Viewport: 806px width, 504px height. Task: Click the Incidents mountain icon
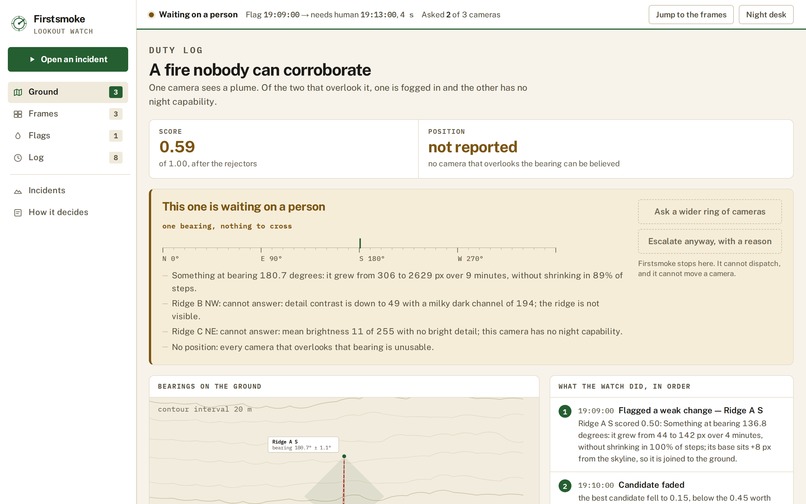(x=18, y=191)
